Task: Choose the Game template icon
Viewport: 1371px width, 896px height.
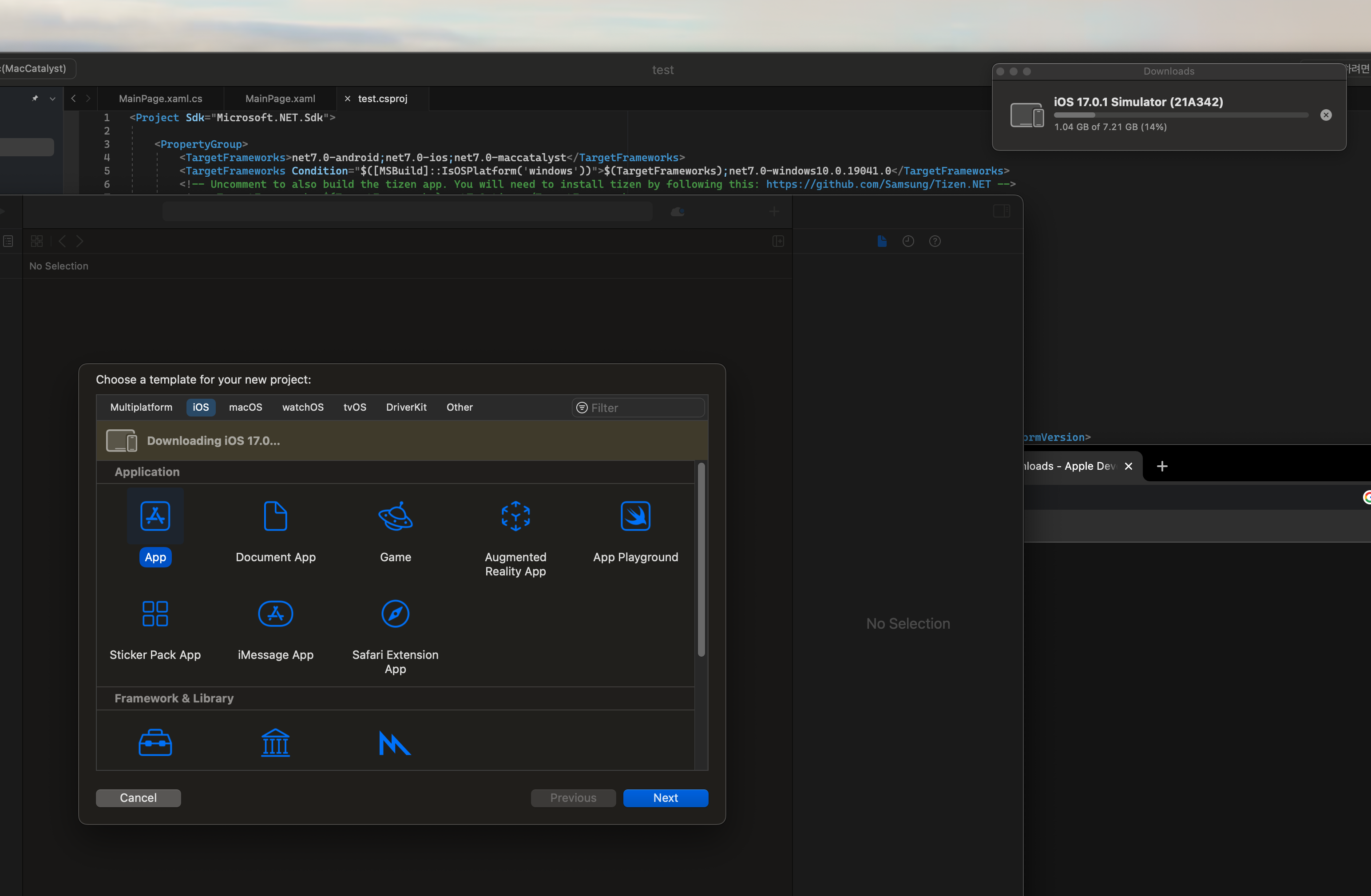Action: click(x=395, y=515)
